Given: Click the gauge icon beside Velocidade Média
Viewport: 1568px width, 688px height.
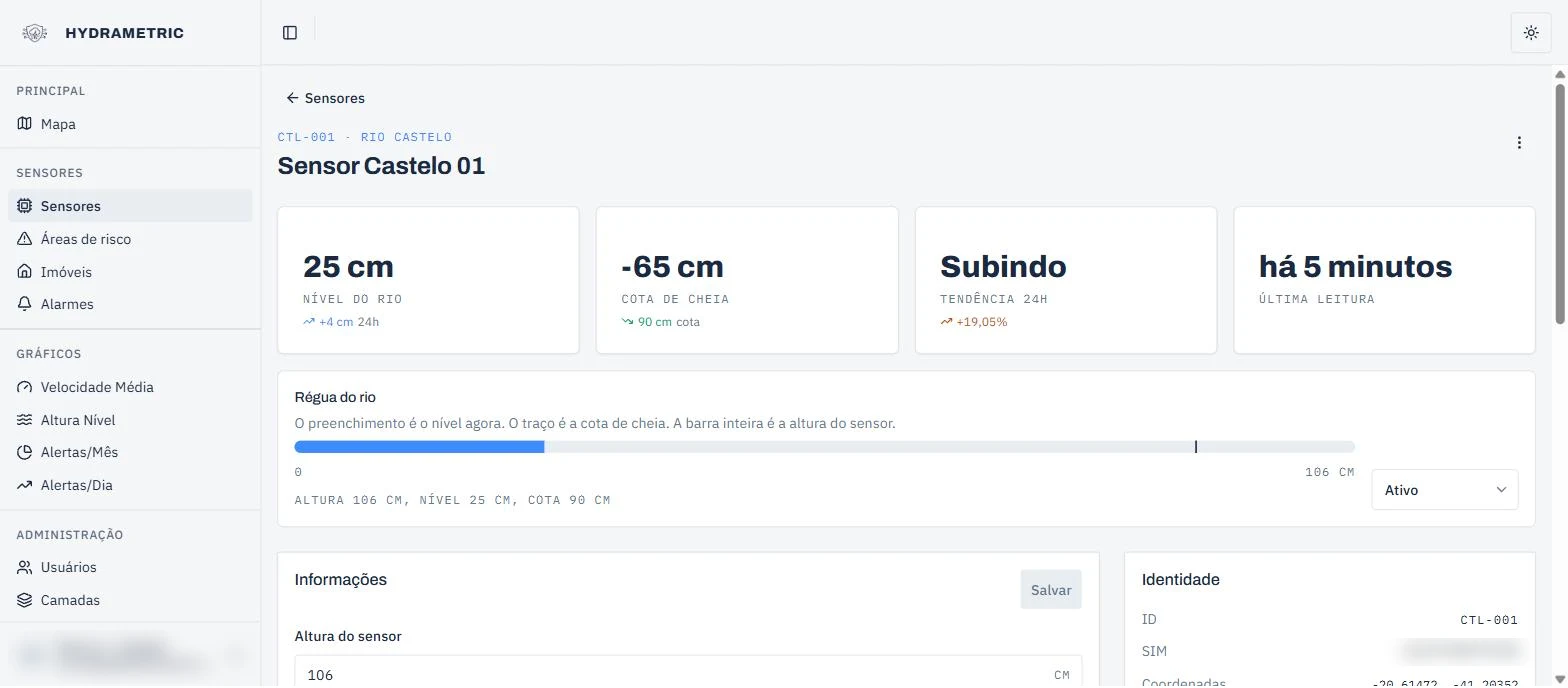Looking at the screenshot, I should [x=25, y=387].
